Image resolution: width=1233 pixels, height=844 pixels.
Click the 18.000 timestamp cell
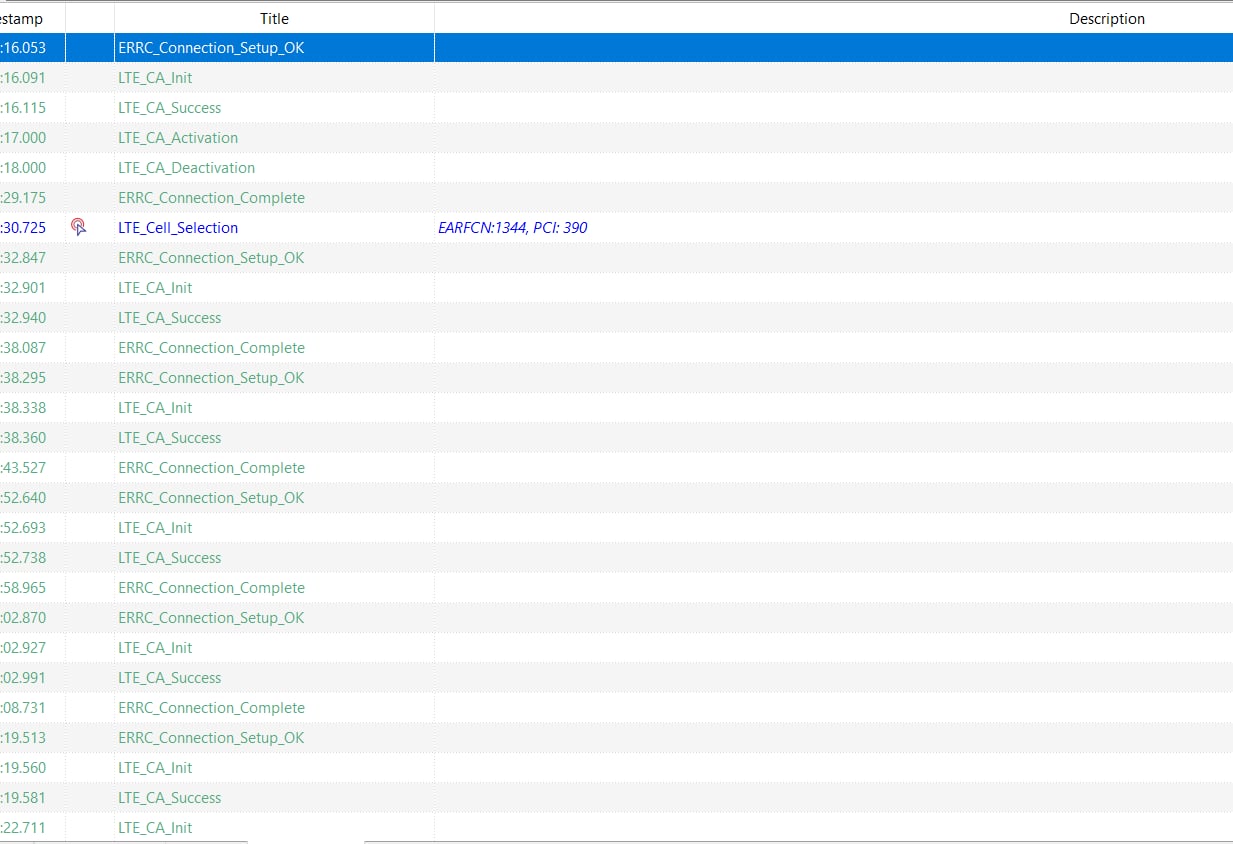tap(24, 167)
